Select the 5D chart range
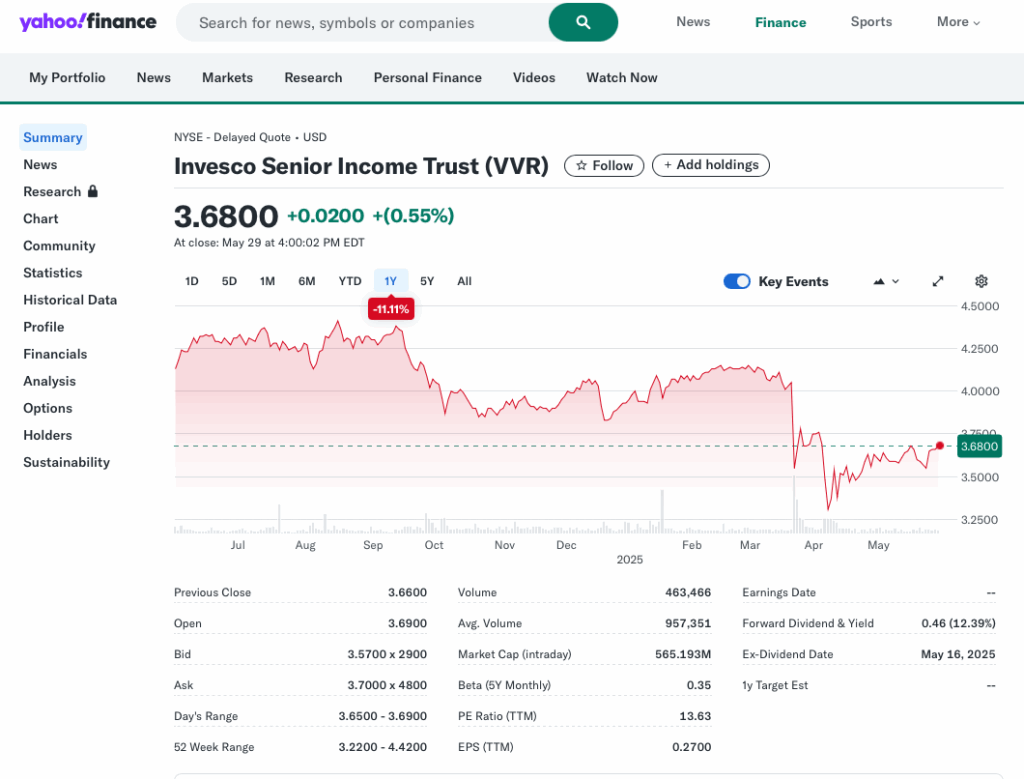 (x=229, y=281)
